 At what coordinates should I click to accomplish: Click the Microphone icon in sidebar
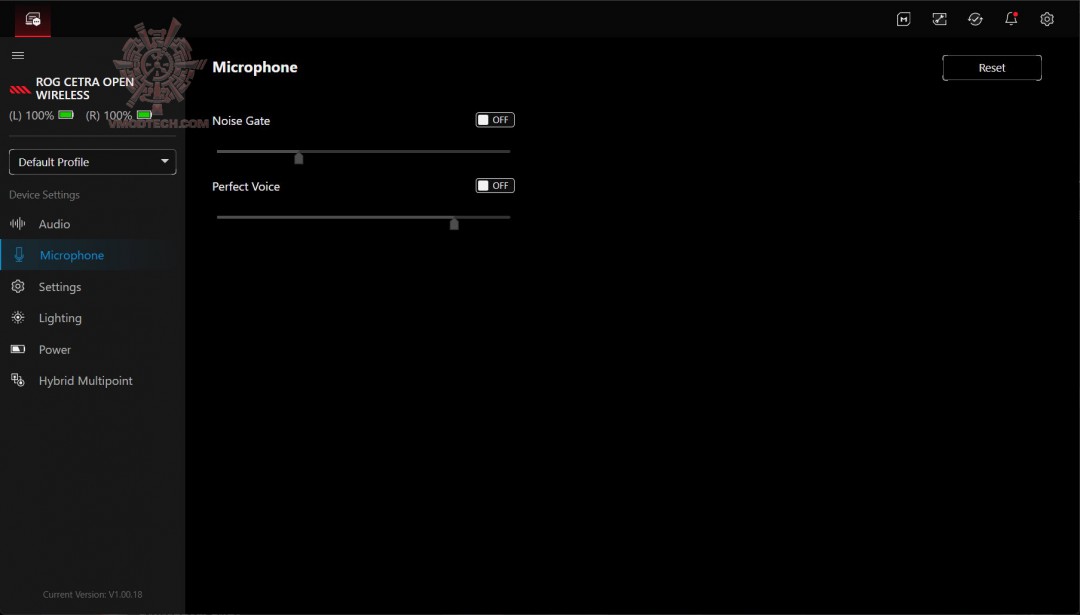[19, 255]
